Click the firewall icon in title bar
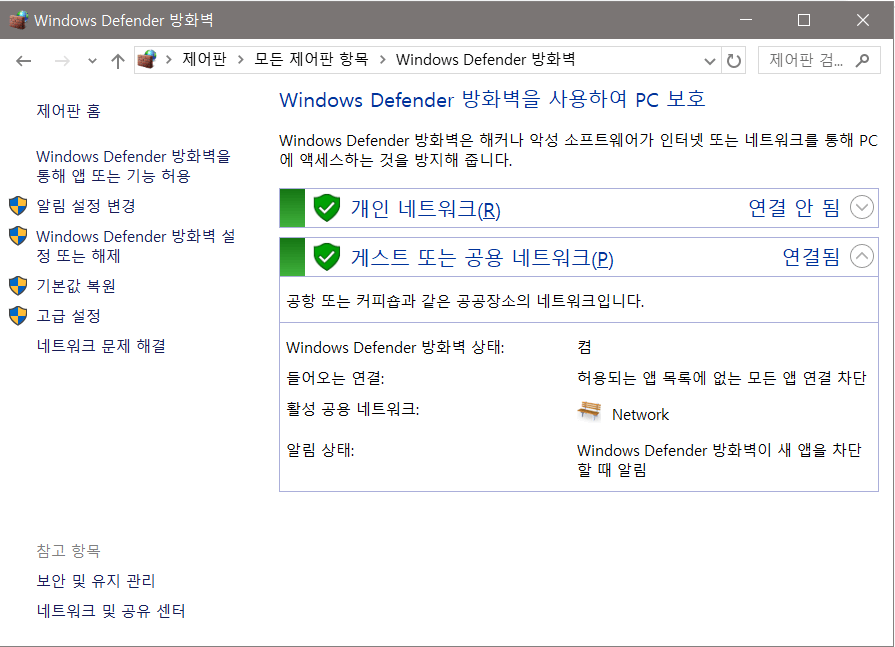 (x=18, y=20)
